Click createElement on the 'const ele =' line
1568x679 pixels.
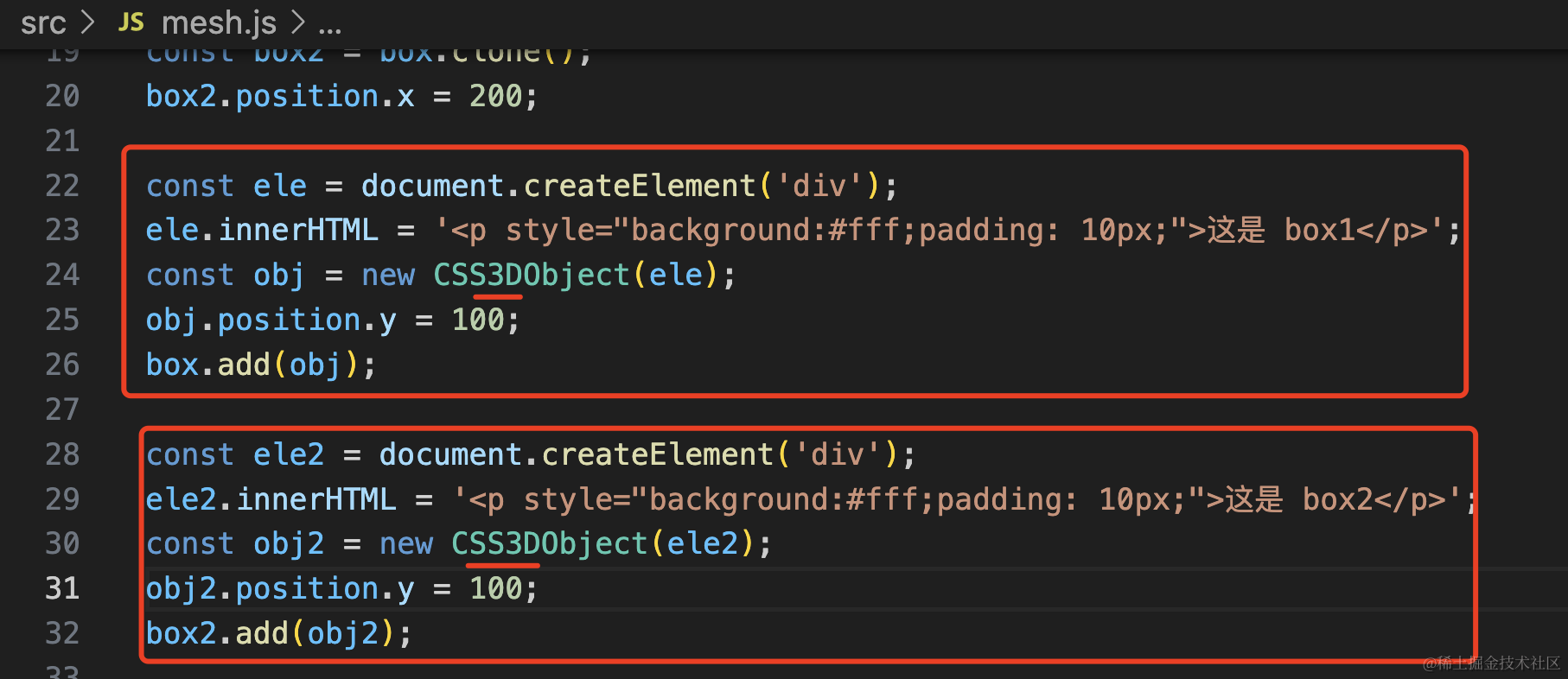tap(640, 186)
